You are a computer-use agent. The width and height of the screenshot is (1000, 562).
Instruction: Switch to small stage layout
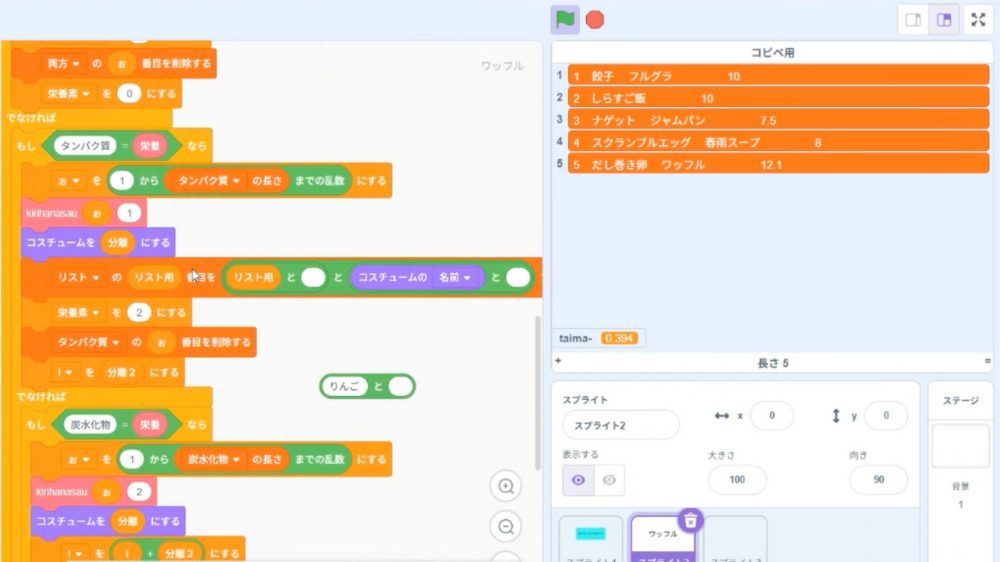tap(913, 20)
